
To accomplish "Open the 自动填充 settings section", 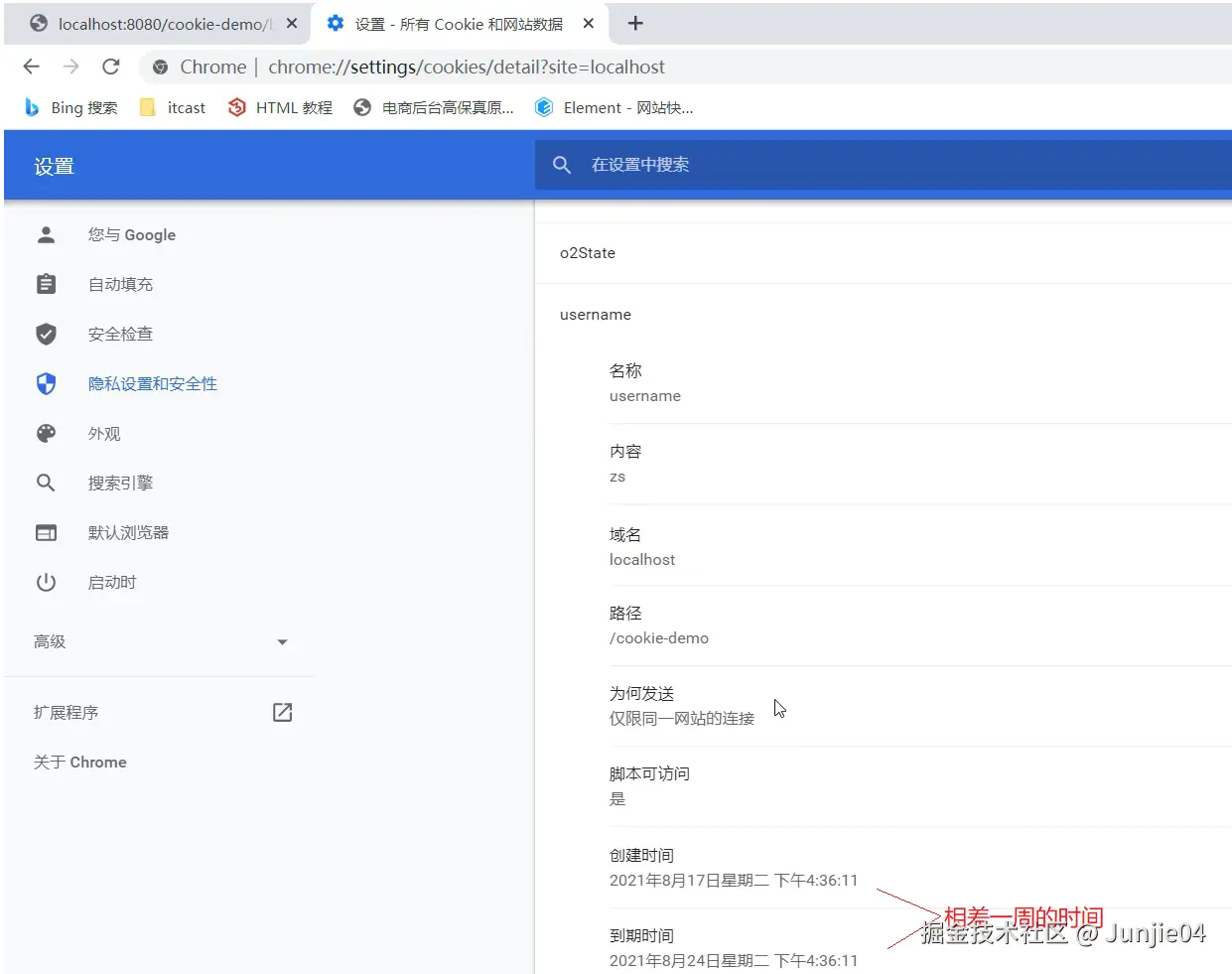I will pos(120,284).
